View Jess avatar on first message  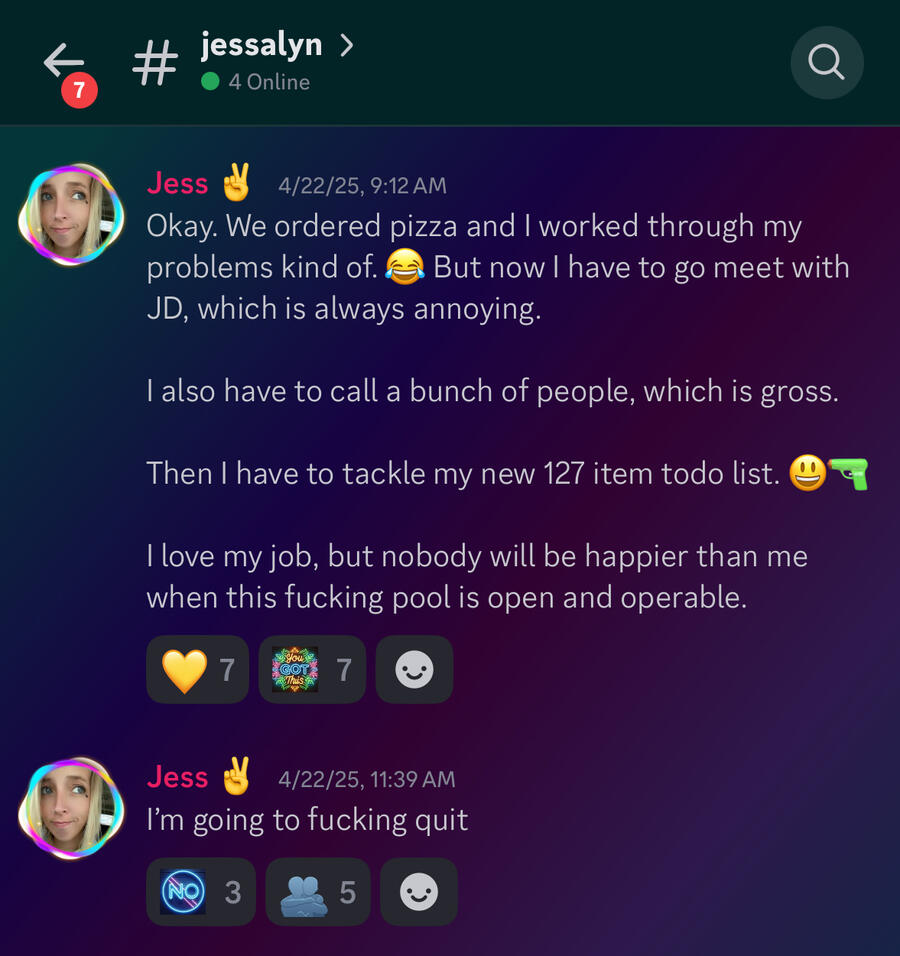tap(71, 214)
